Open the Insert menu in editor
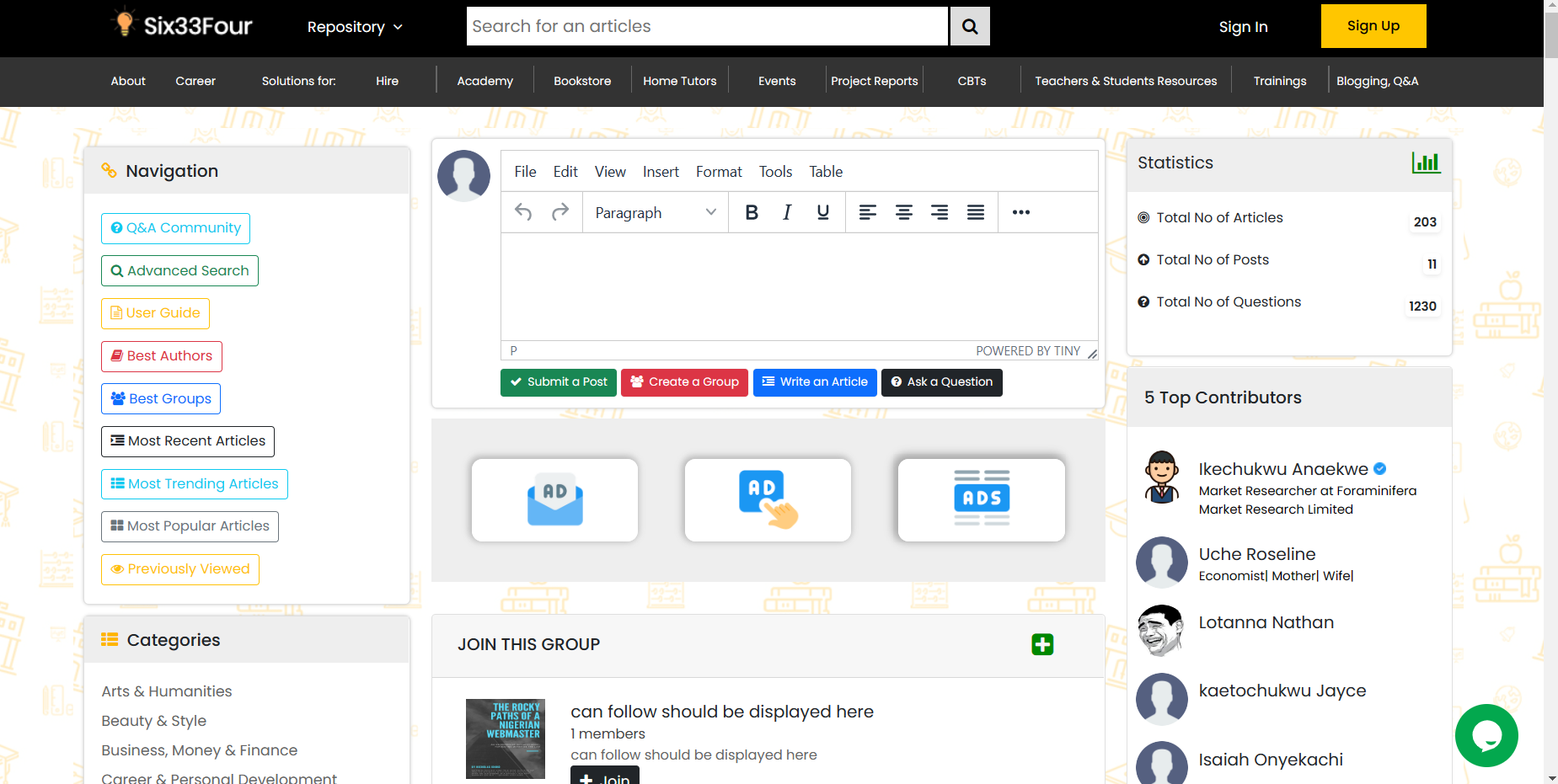 (660, 172)
